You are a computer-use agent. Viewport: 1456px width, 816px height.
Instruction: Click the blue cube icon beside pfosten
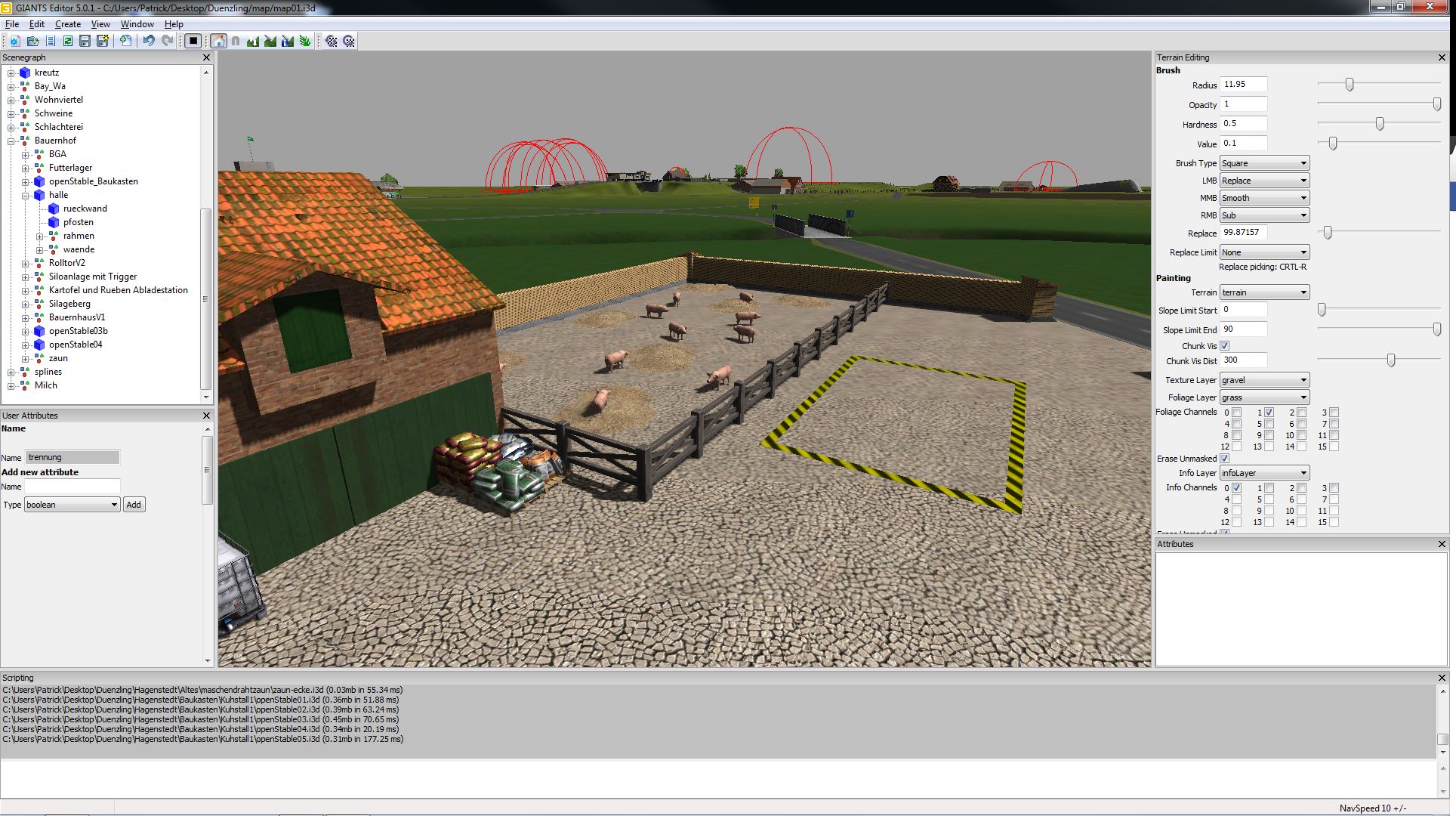tap(54, 222)
